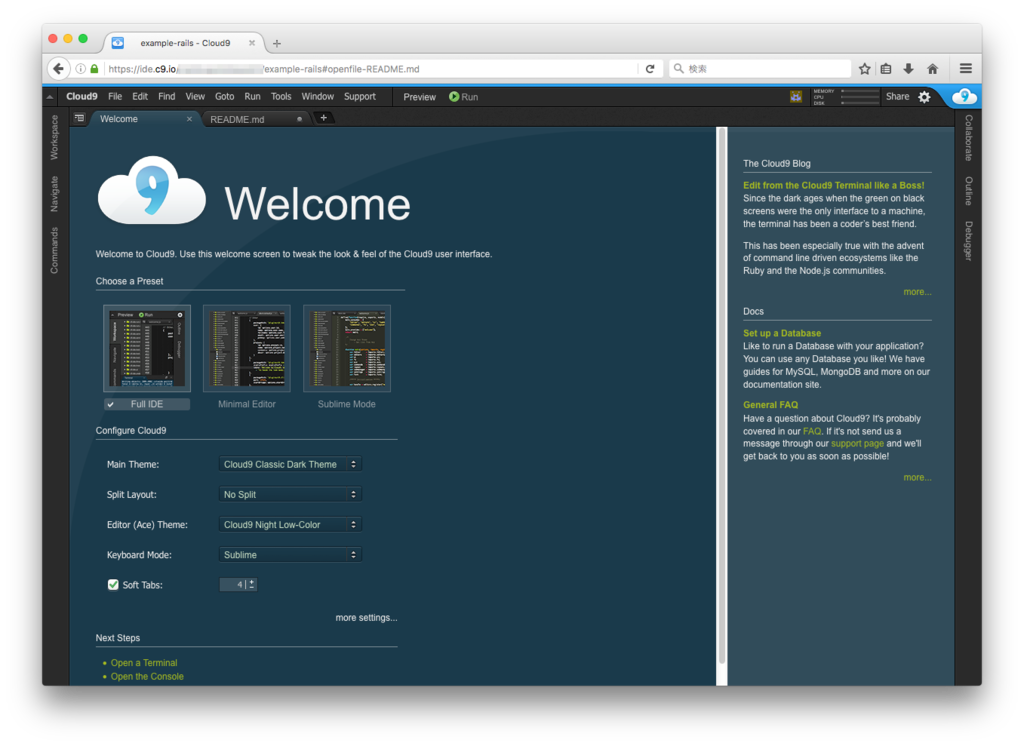The image size is (1024, 746).
Task: Reload the page in address bar
Action: pyautogui.click(x=650, y=69)
